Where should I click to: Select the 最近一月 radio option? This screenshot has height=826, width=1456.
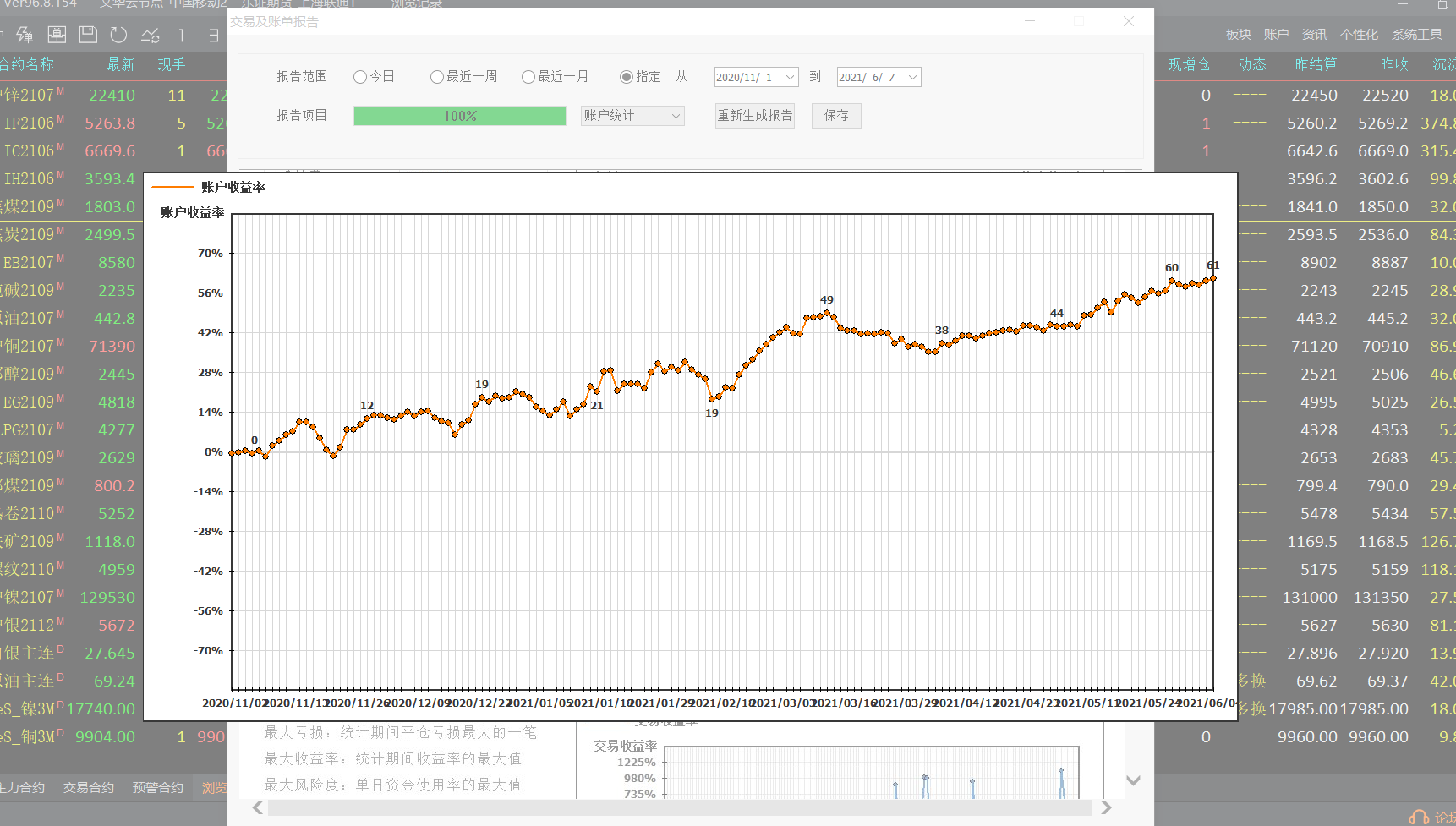[x=556, y=77]
